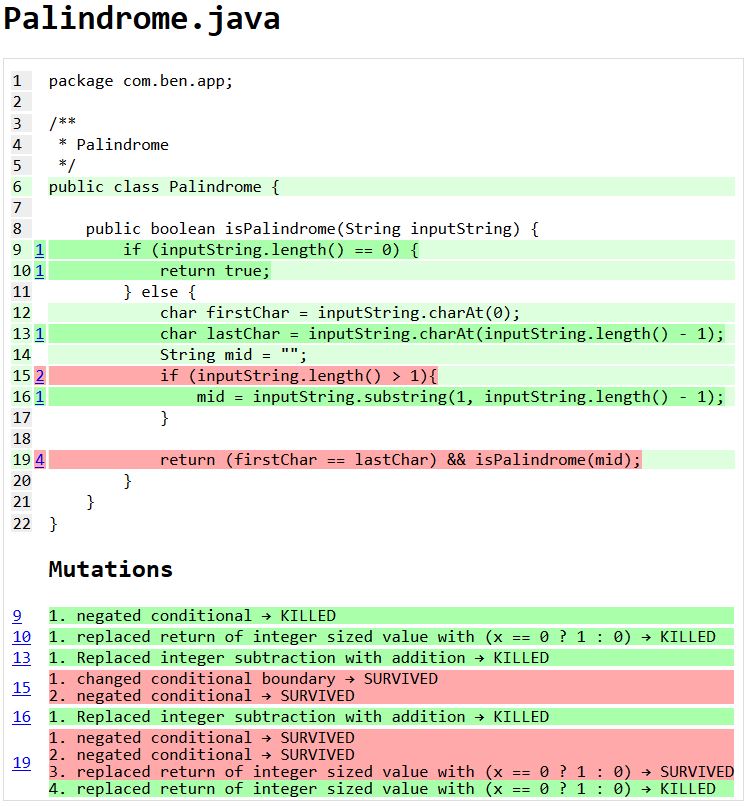
Task: Jump to line 10 from Mutations list
Action: tap(21, 637)
